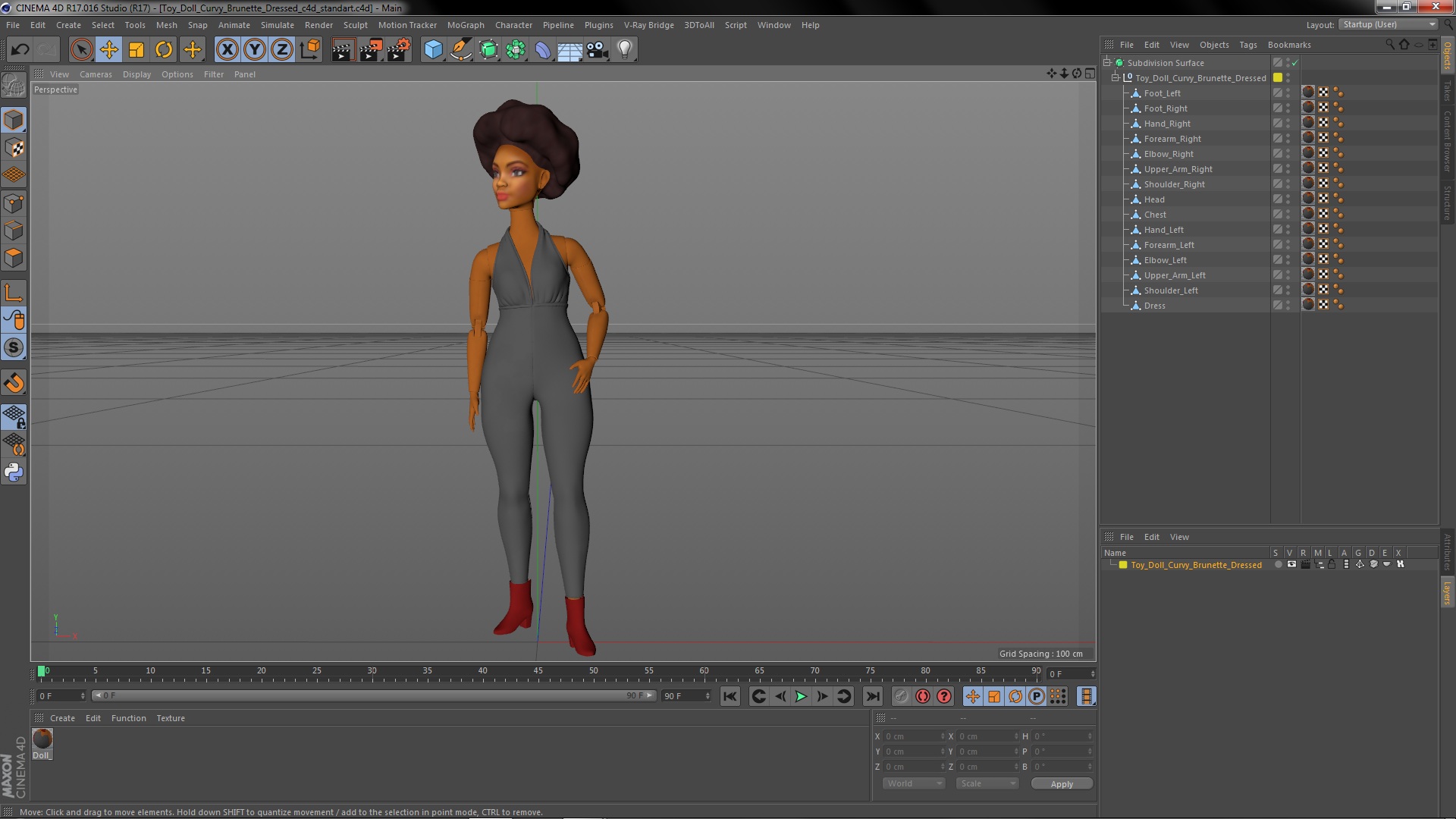1456x819 pixels.
Task: Open the Content Browser side tab
Action: tap(1447, 141)
